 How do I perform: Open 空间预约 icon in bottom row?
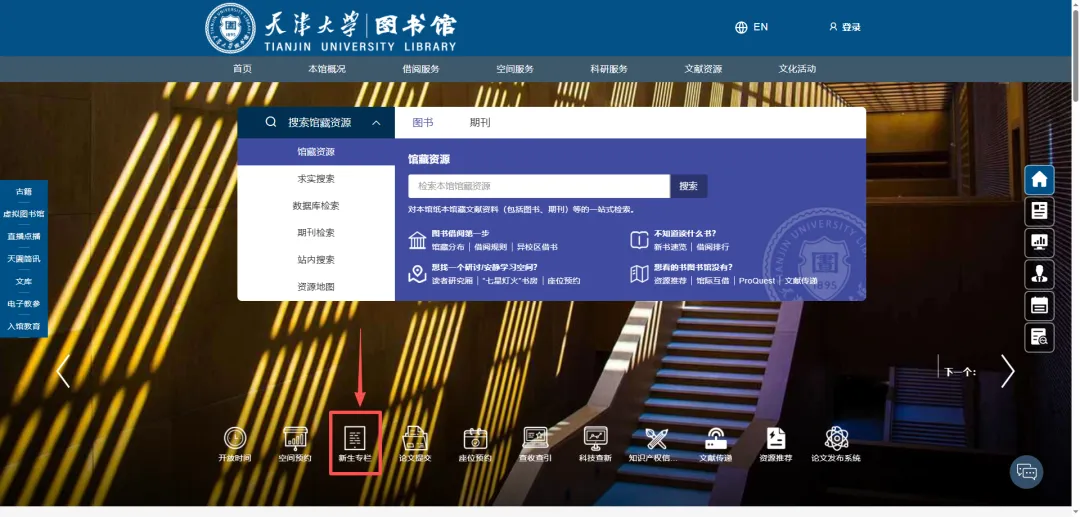pyautogui.click(x=295, y=439)
